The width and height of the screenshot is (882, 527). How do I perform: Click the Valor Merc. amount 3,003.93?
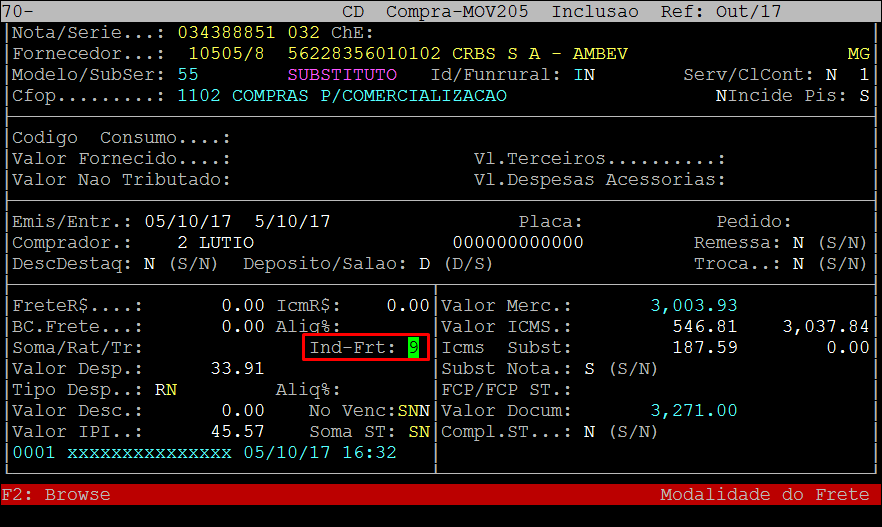tap(694, 306)
